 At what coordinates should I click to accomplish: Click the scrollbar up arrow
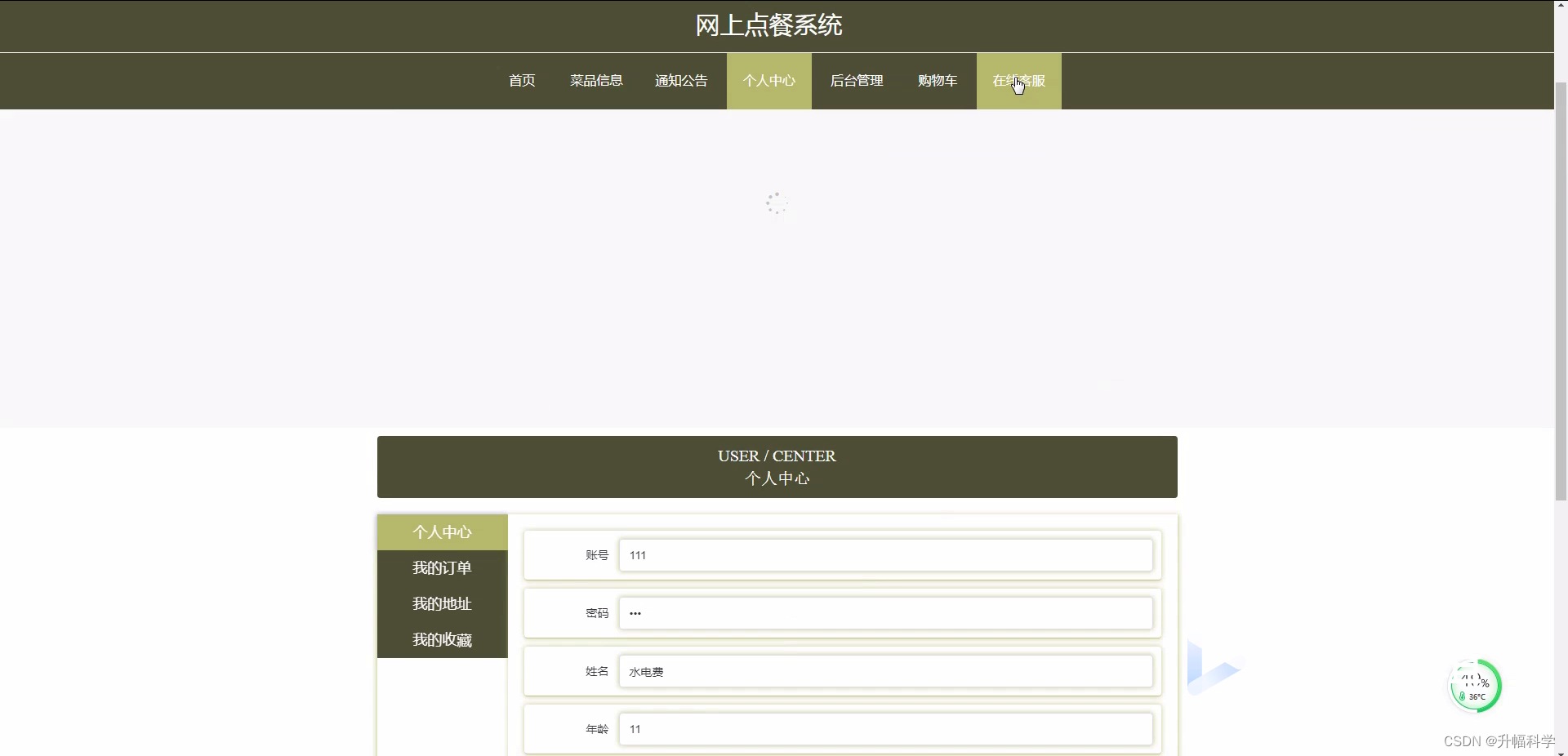(x=1561, y=5)
